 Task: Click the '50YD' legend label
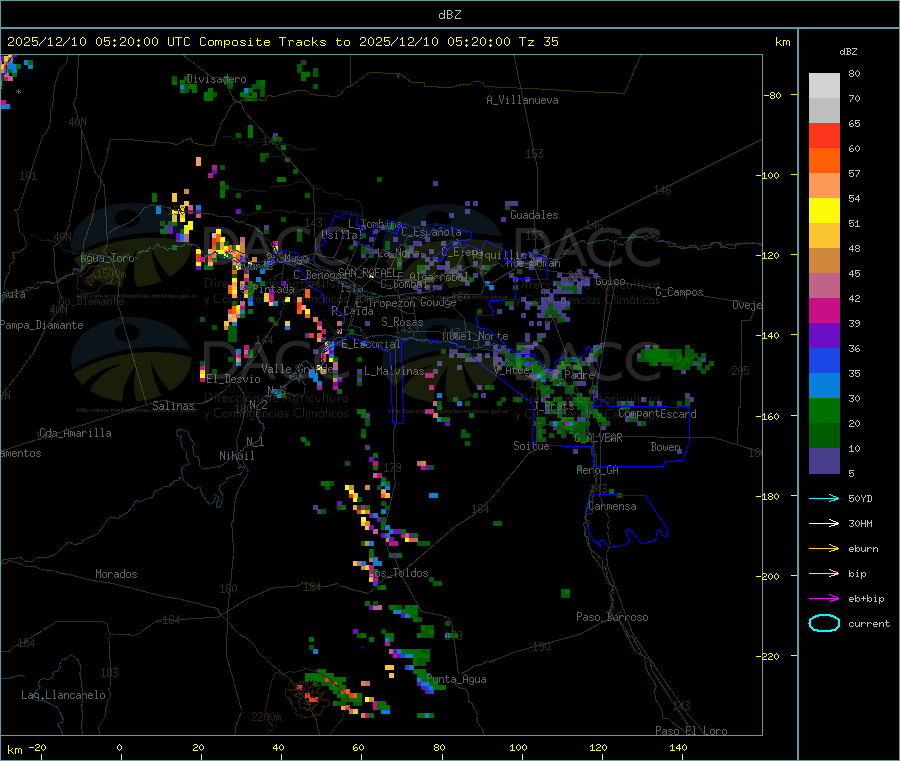click(860, 498)
